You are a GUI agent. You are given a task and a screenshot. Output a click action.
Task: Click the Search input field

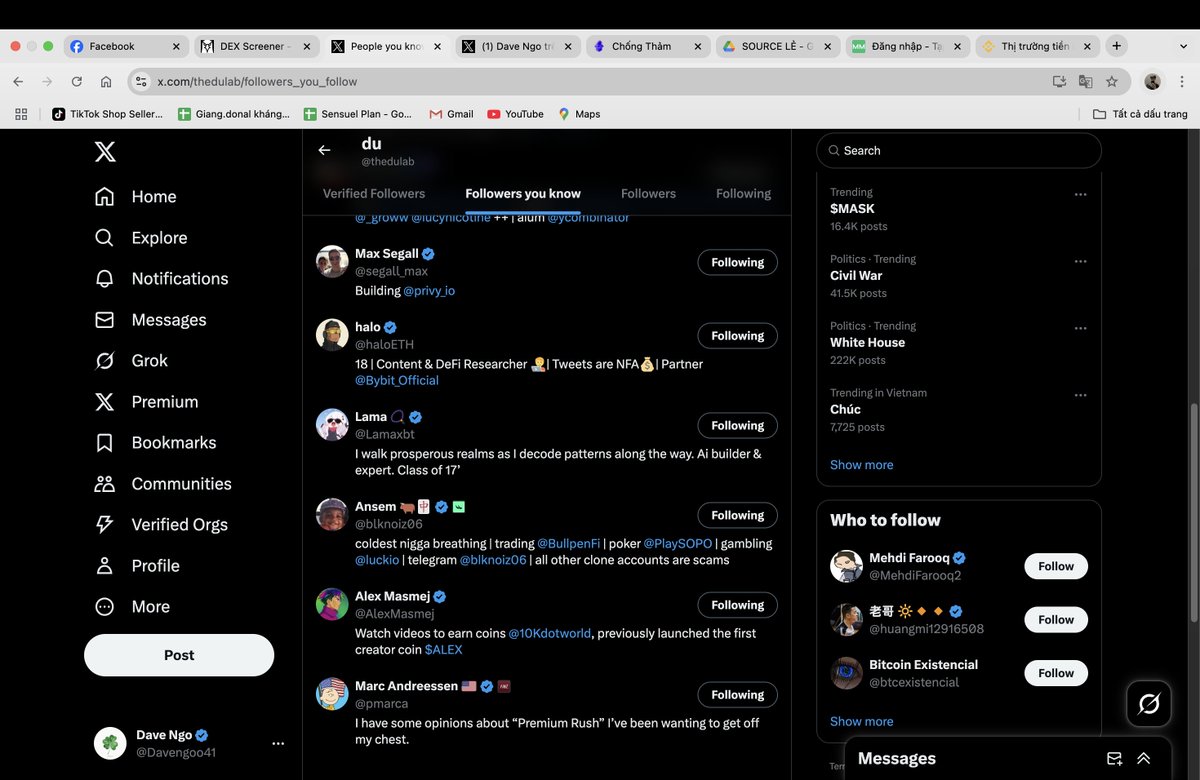[959, 150]
